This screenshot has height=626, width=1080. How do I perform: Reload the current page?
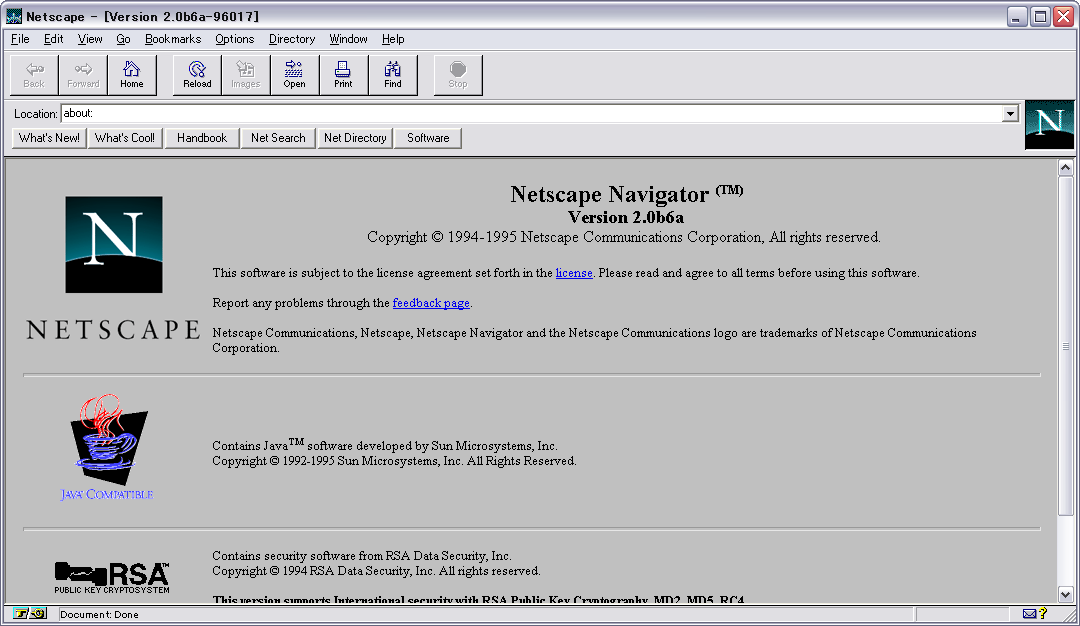pyautogui.click(x=197, y=75)
